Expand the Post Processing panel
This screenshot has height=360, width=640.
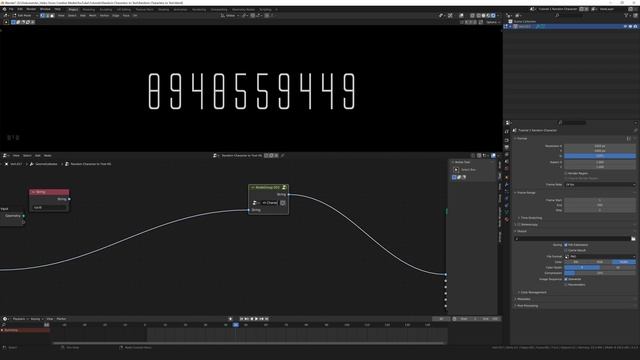[x=527, y=306]
